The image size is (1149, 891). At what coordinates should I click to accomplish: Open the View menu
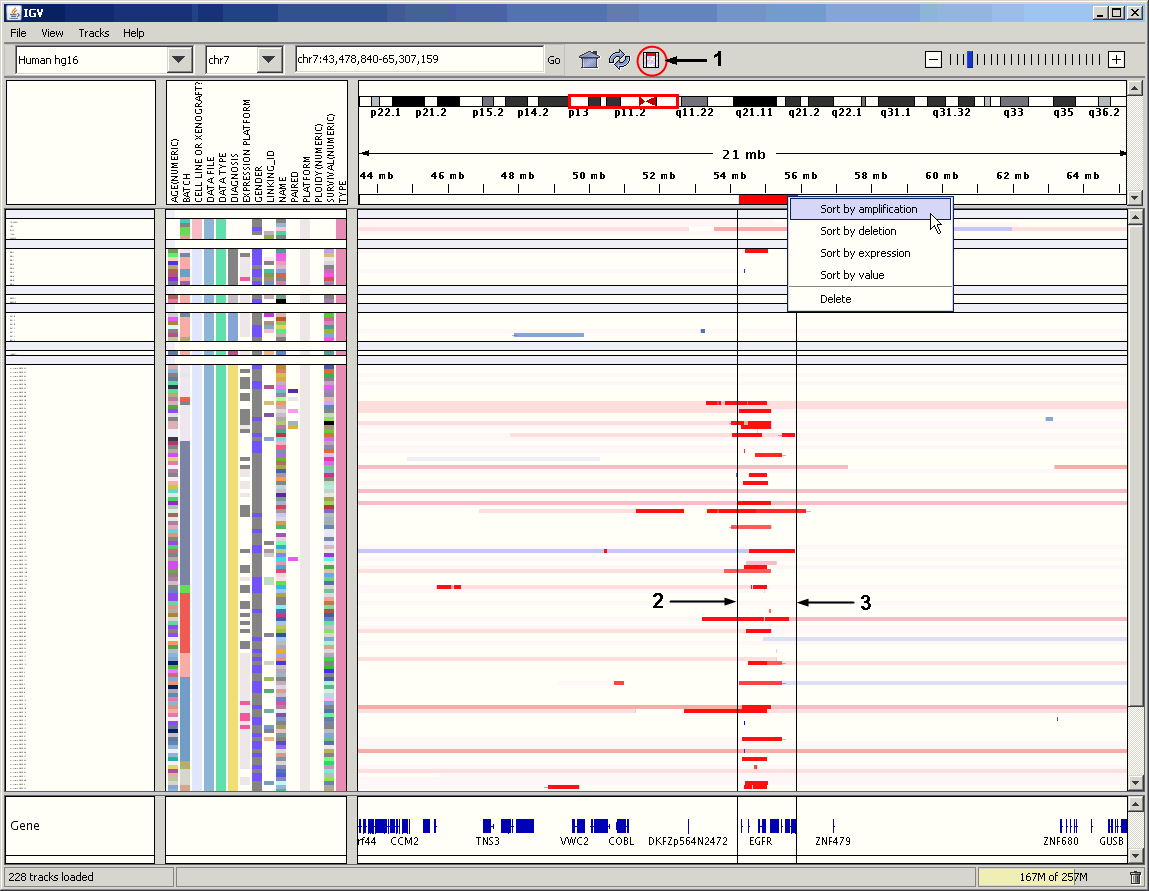[x=53, y=33]
